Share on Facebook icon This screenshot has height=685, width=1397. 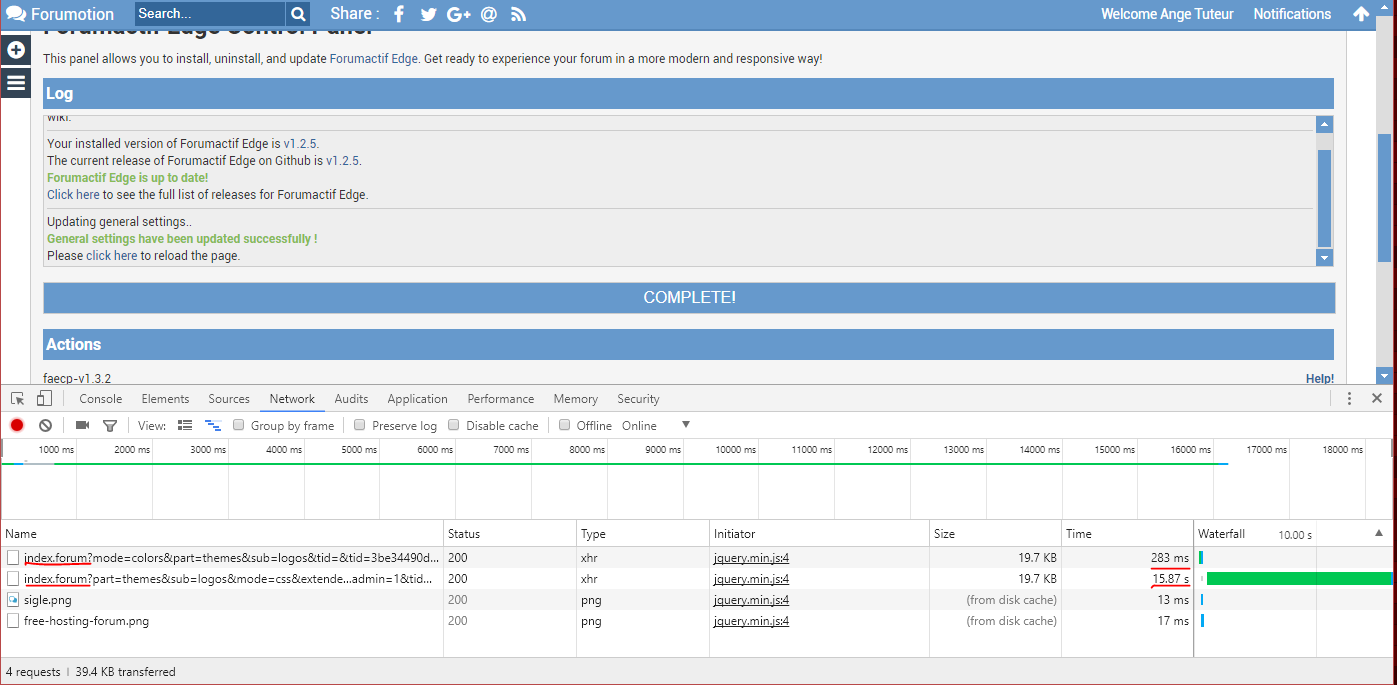coord(399,14)
